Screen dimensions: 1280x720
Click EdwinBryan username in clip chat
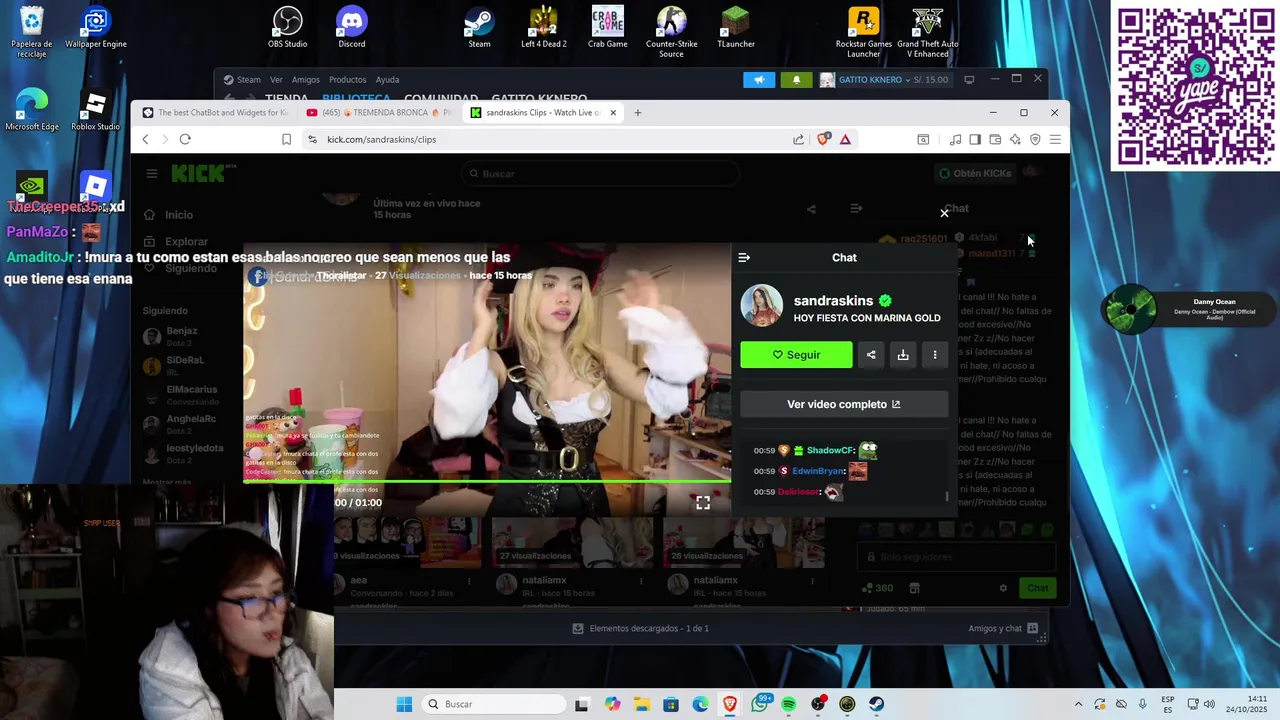818,471
